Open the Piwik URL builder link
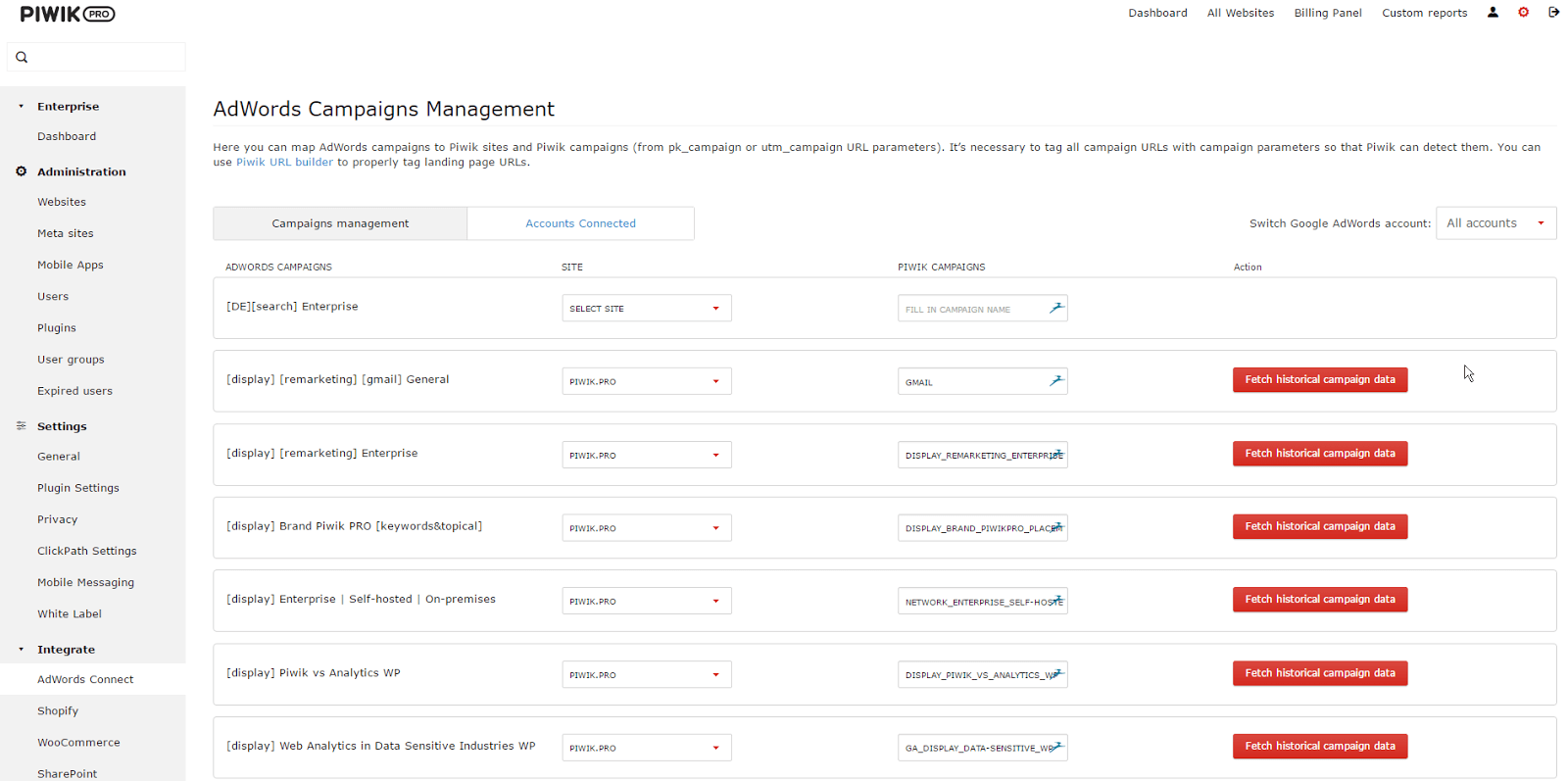The height and width of the screenshot is (781, 1568). click(x=284, y=163)
